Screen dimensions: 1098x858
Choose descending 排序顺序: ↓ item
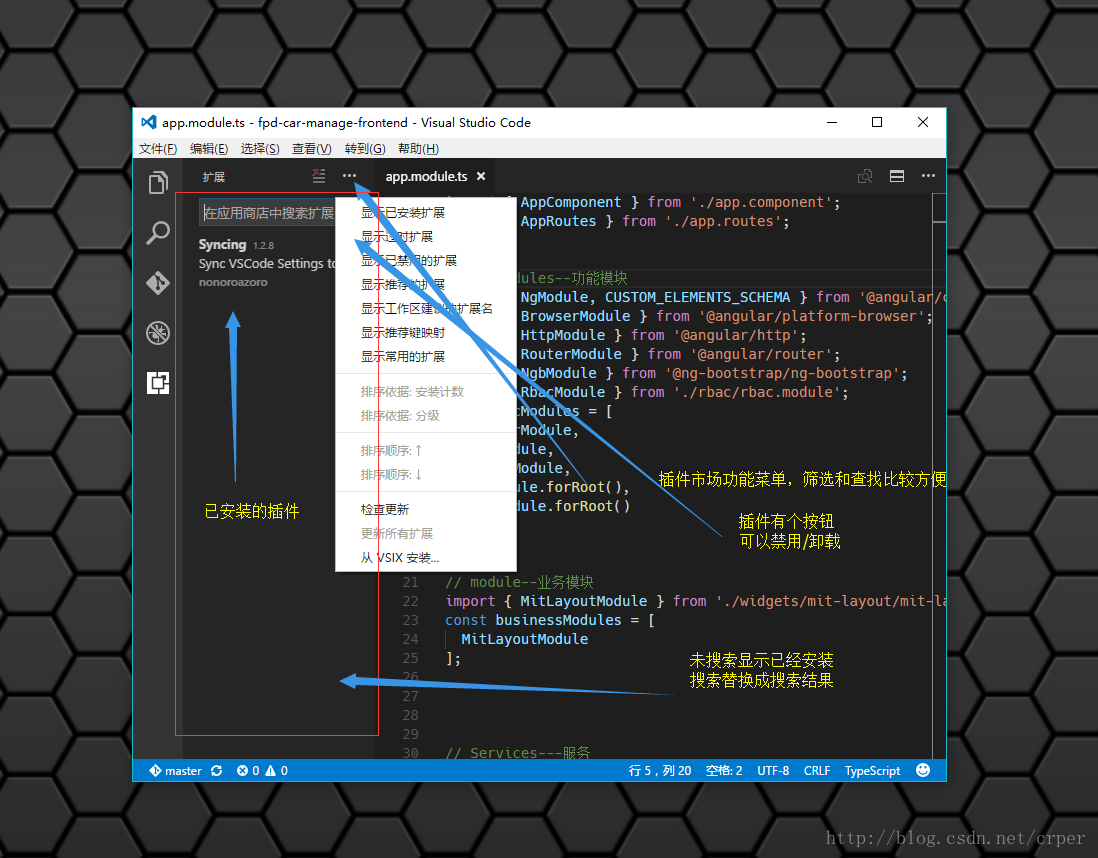(426, 474)
